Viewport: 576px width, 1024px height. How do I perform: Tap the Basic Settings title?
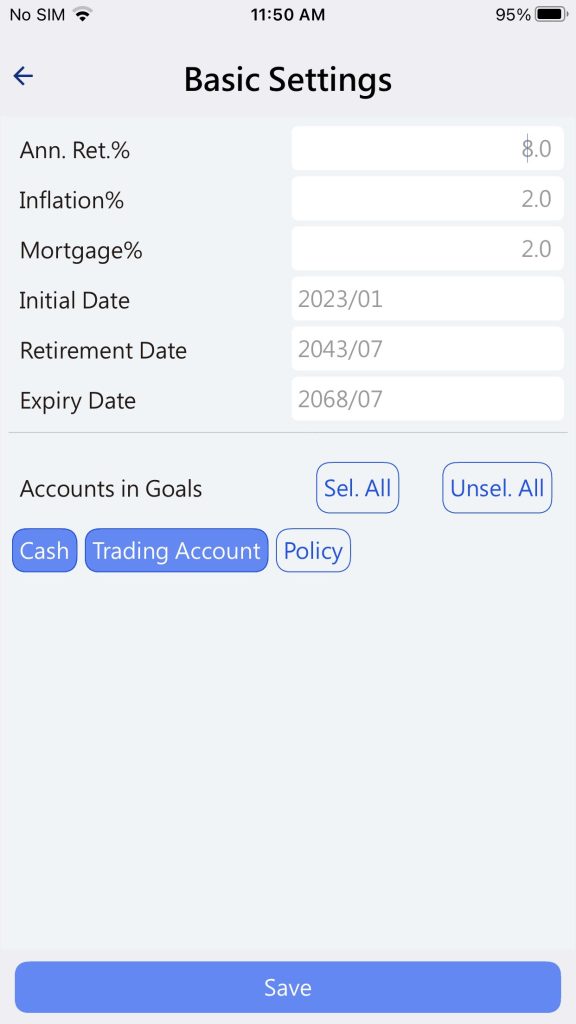288,80
